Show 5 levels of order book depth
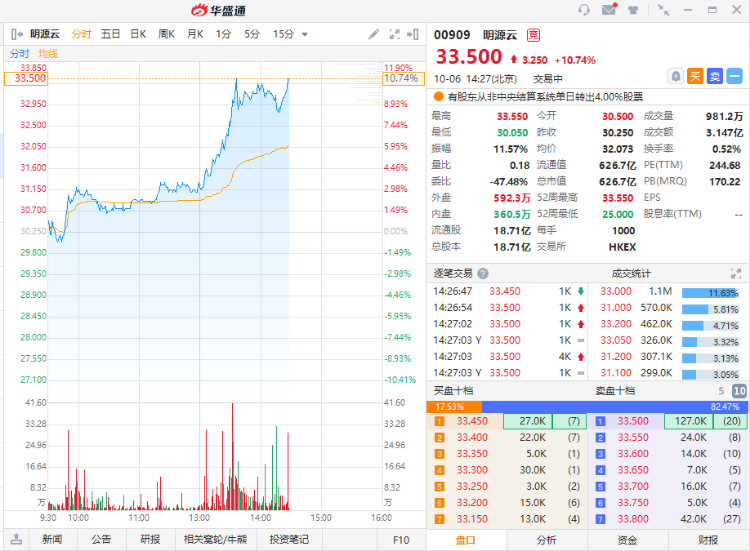This screenshot has width=750, height=551. click(721, 391)
